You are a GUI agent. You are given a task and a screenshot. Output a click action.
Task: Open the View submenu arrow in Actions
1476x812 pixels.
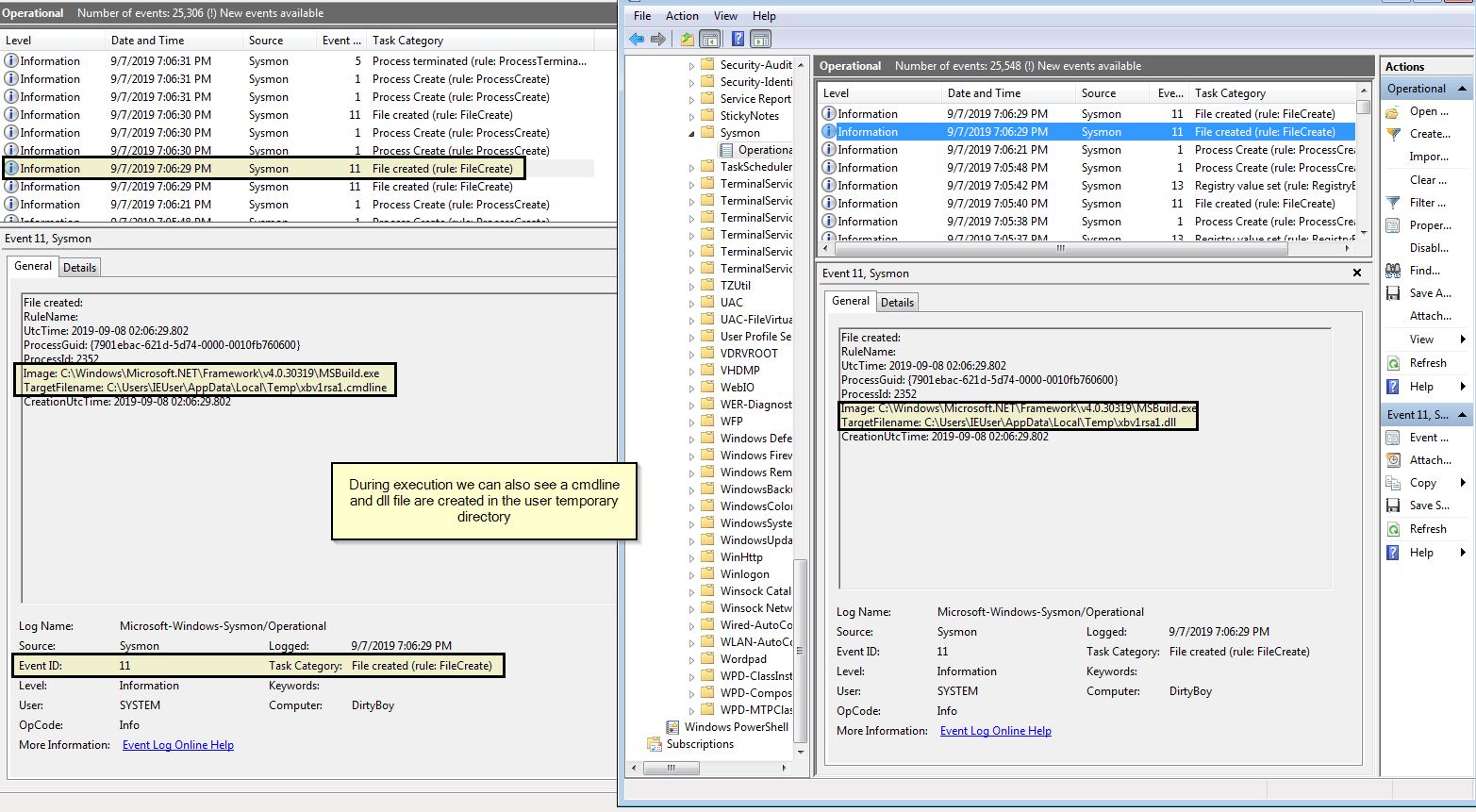[1463, 340]
